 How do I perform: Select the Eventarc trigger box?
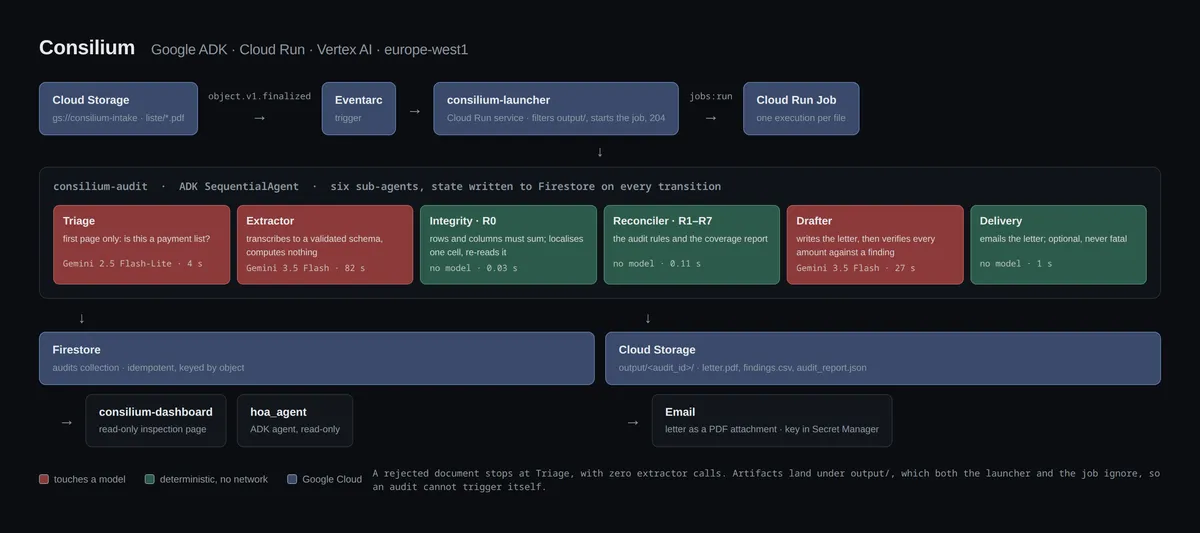tap(359, 109)
